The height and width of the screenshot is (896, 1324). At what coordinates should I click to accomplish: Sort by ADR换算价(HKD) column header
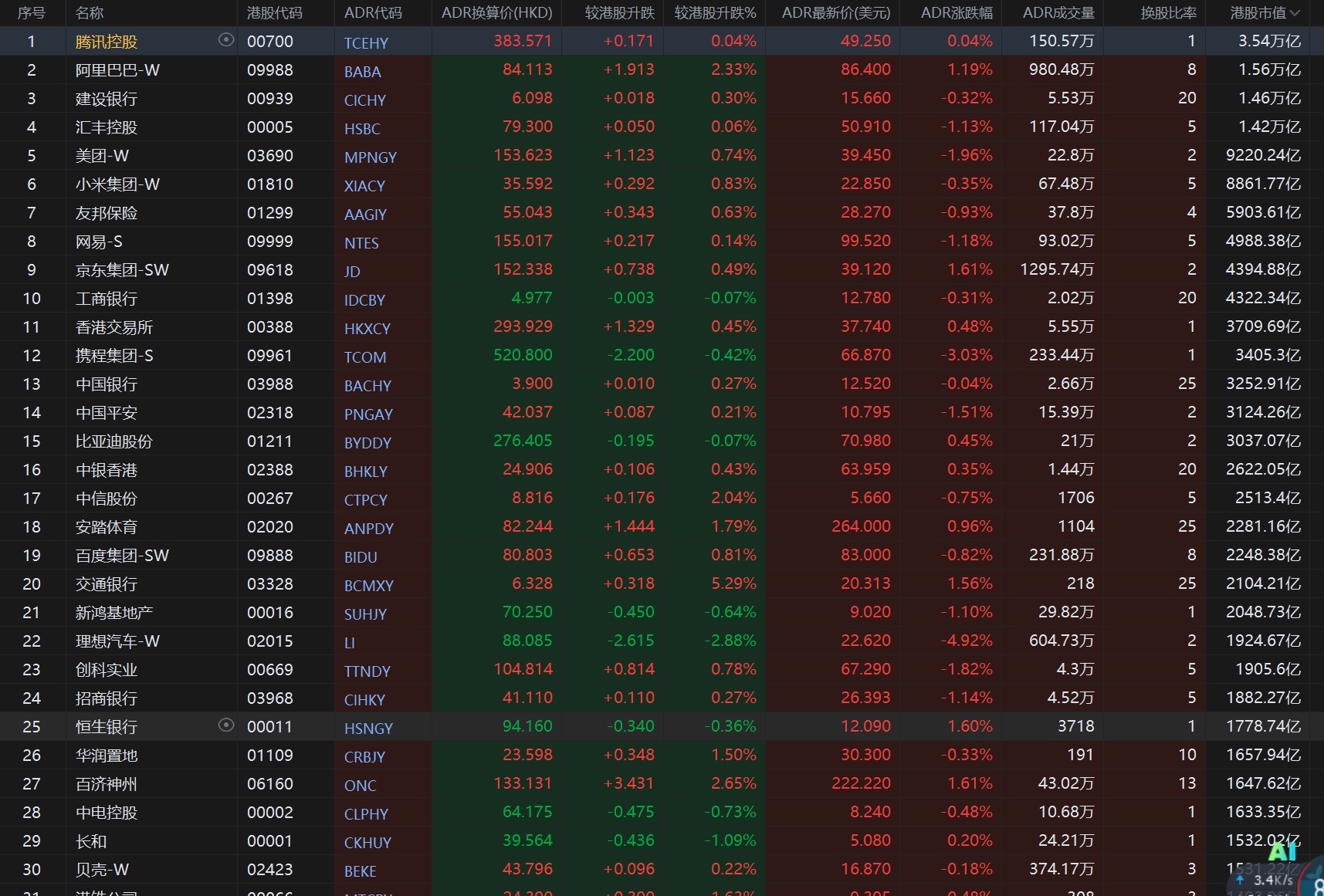coord(496,13)
